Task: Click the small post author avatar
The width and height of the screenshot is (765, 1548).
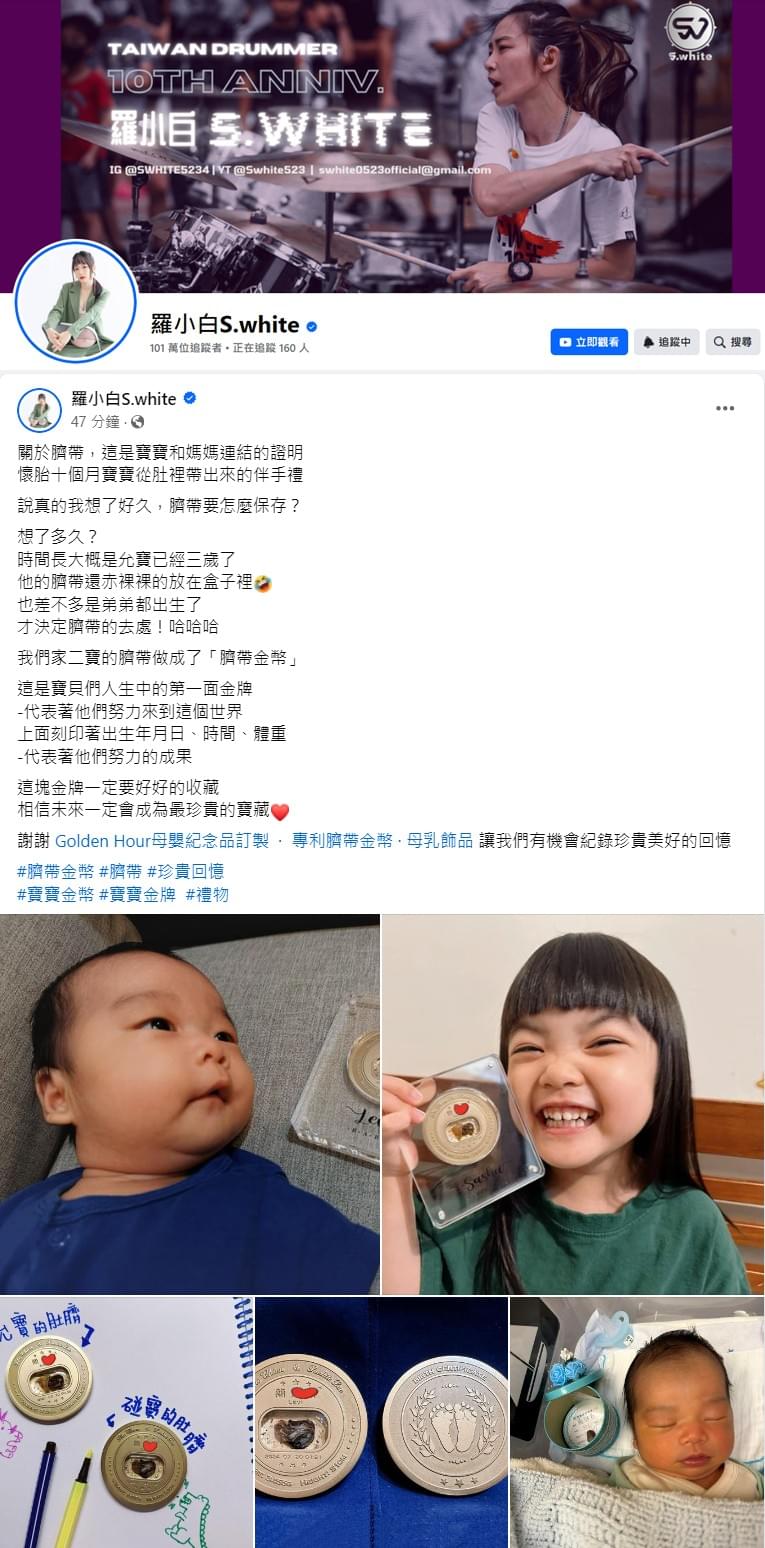Action: [40, 410]
